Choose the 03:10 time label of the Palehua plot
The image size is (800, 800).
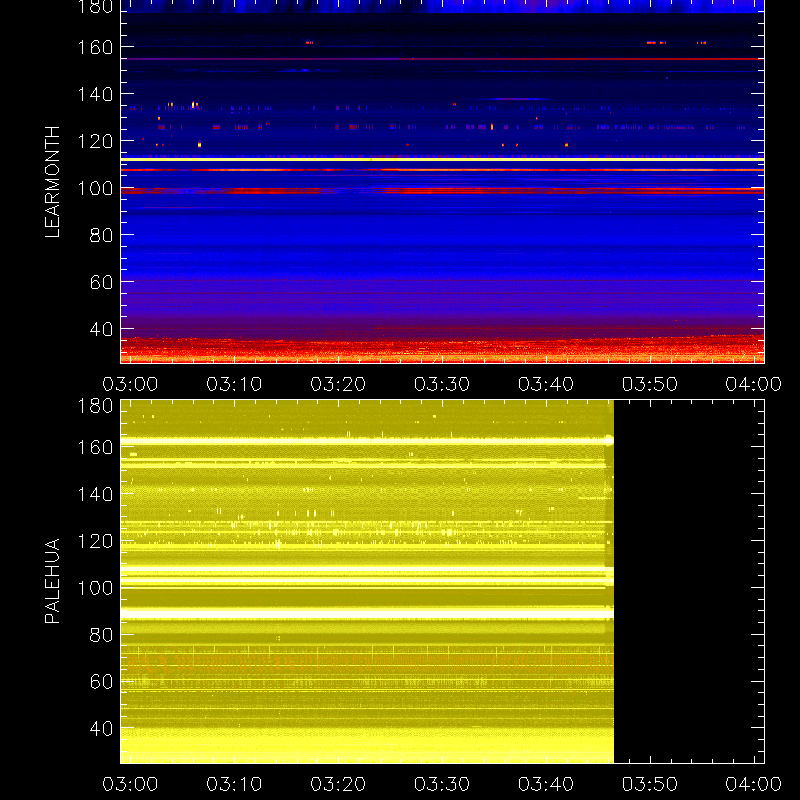[x=234, y=784]
